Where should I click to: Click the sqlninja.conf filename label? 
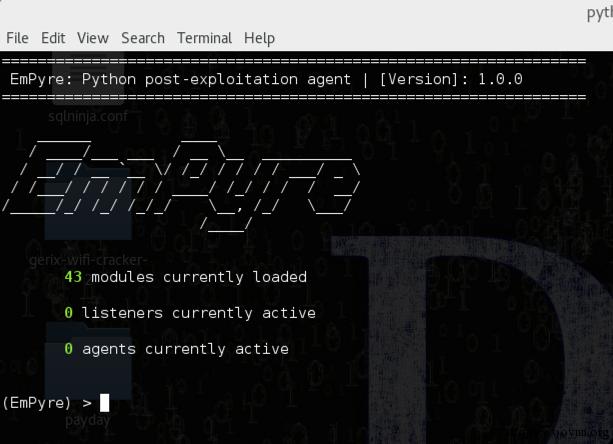88,116
